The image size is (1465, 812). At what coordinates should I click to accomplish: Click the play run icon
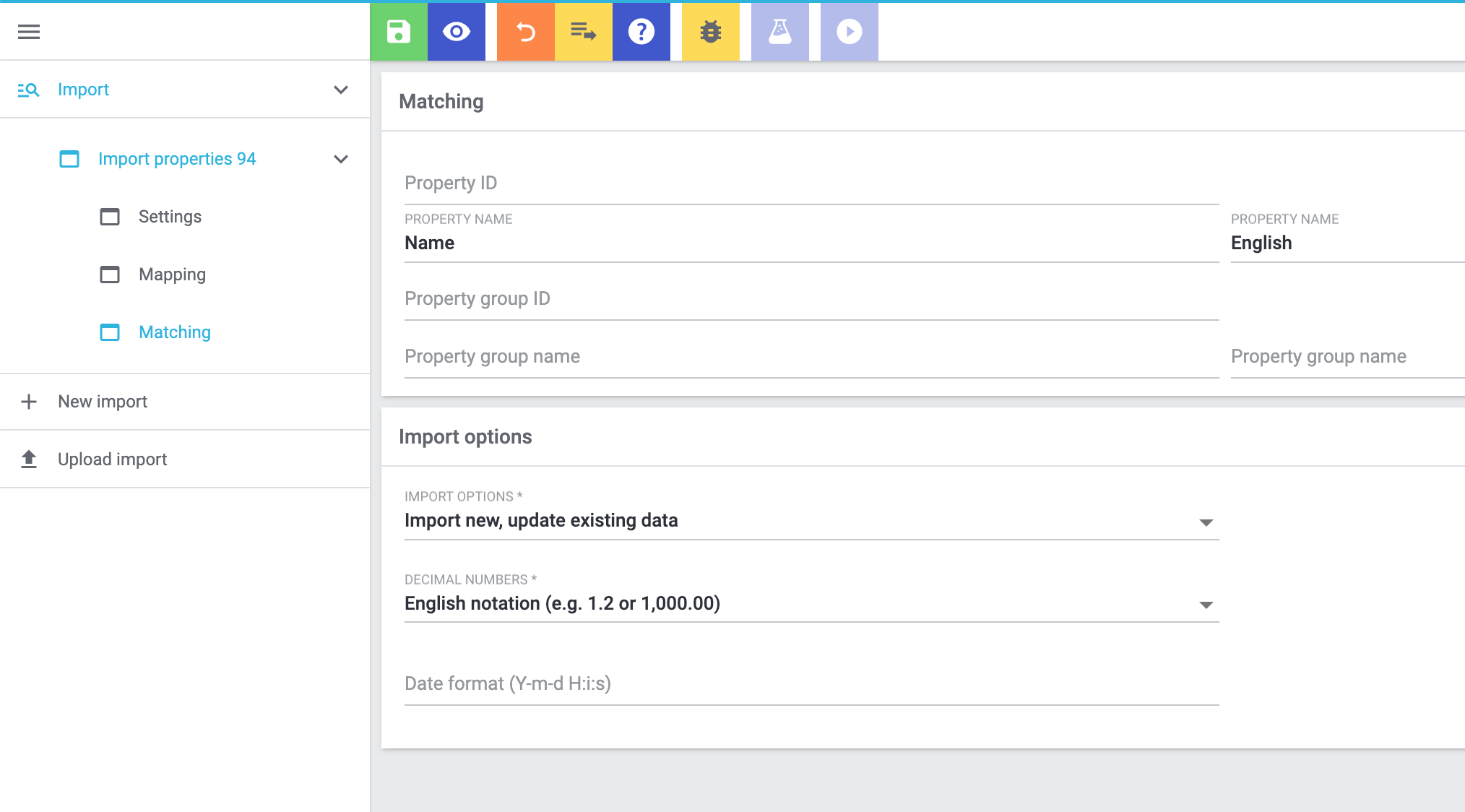pyautogui.click(x=849, y=32)
